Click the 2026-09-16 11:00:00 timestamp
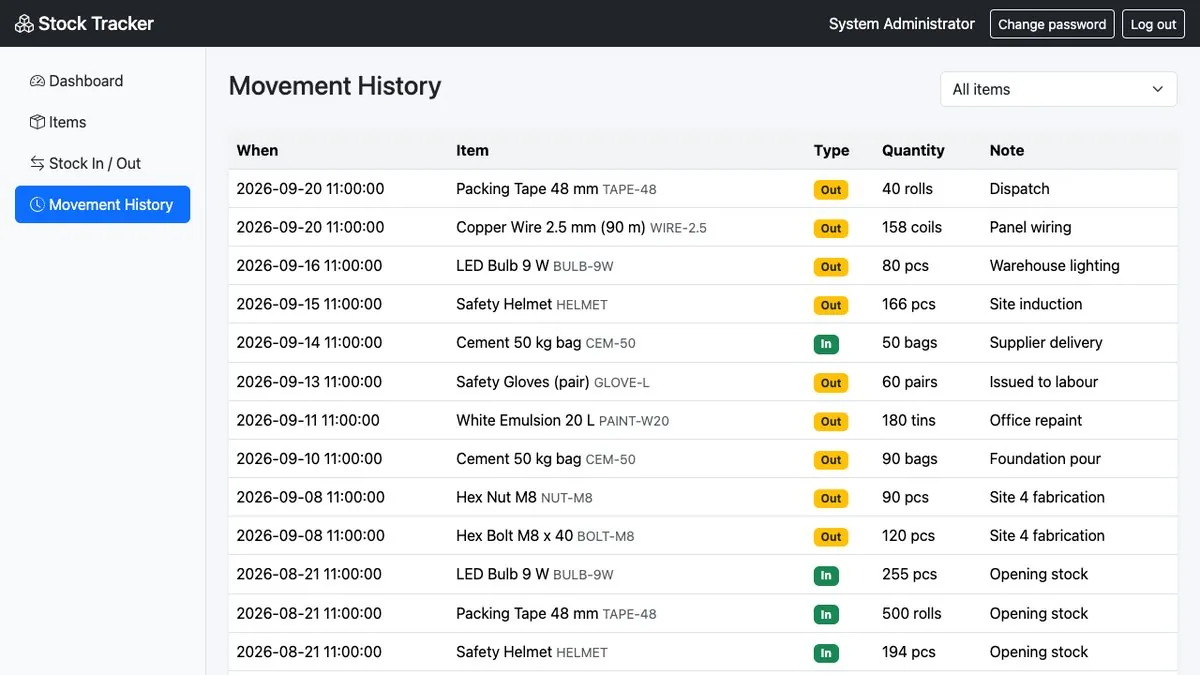The width and height of the screenshot is (1200, 675). click(x=309, y=265)
